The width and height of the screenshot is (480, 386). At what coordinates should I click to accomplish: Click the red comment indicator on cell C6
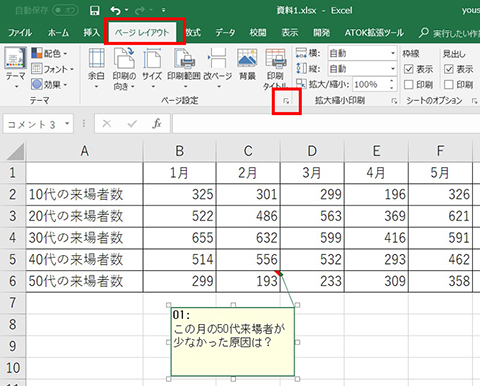pyautogui.click(x=277, y=273)
